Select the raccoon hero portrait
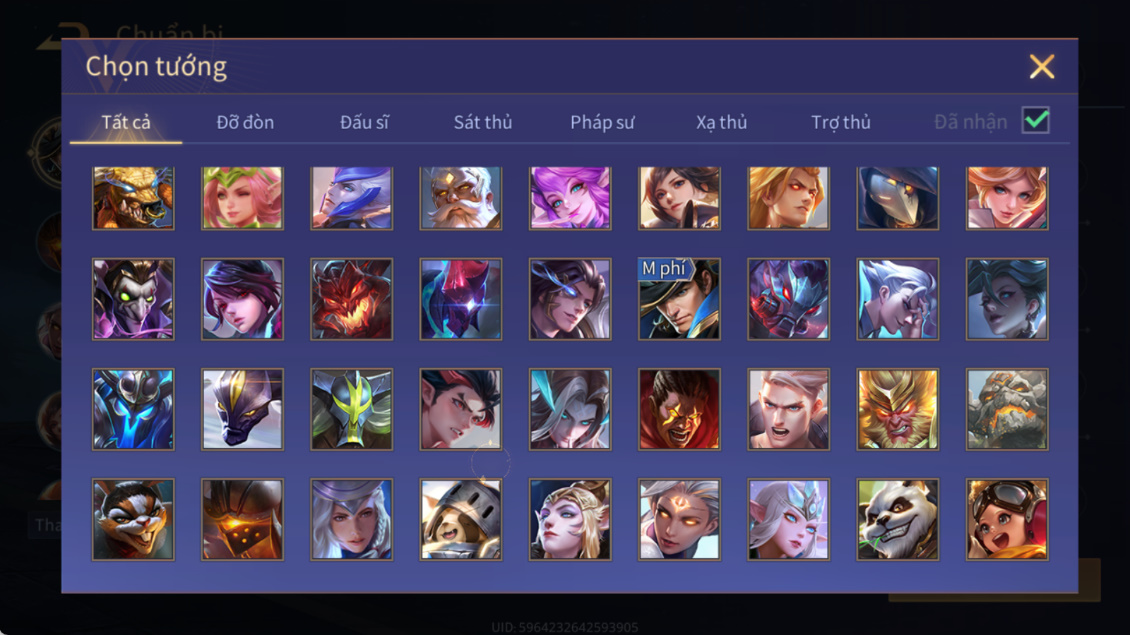 (133, 519)
